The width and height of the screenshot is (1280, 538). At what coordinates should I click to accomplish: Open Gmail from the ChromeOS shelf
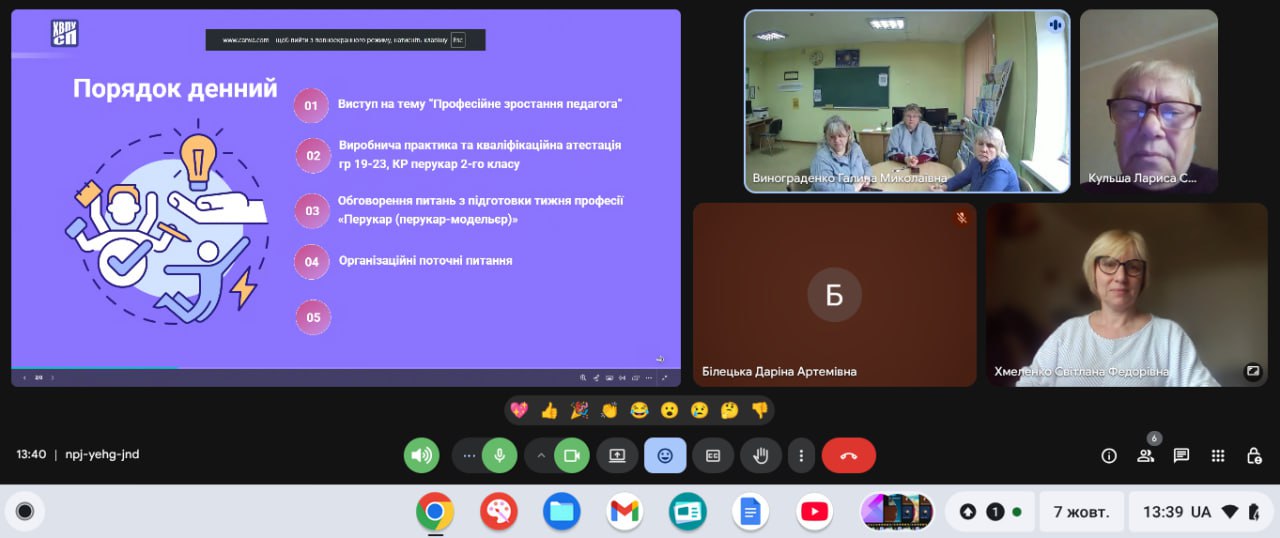tap(624, 512)
